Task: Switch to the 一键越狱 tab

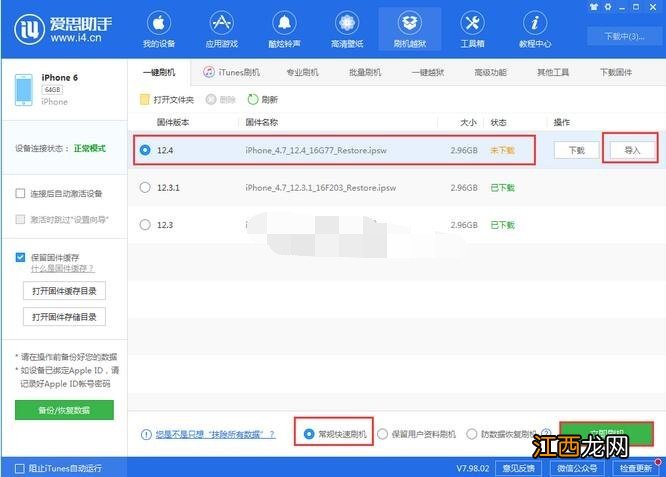Action: pyautogui.click(x=428, y=73)
